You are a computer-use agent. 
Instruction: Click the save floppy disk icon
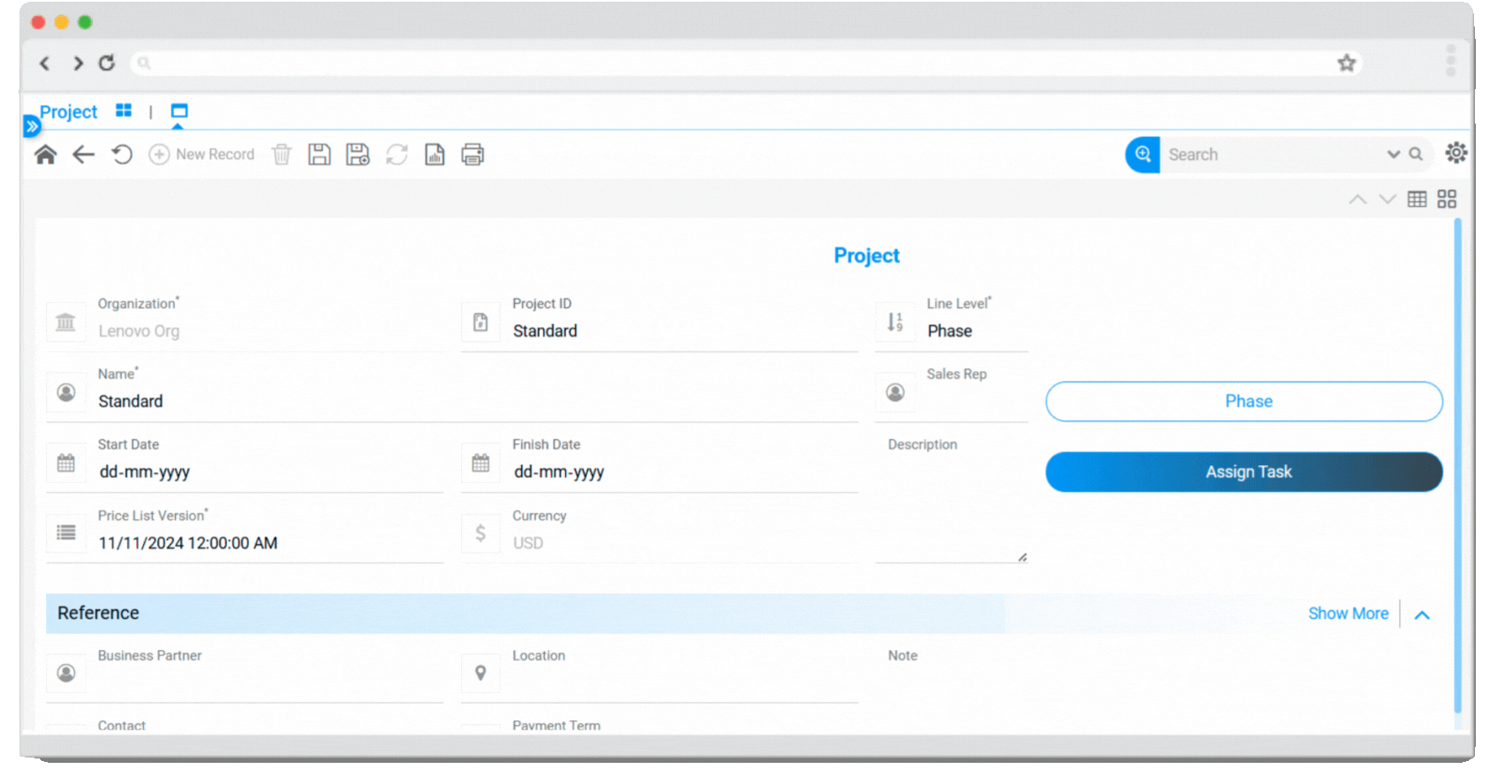(x=319, y=155)
